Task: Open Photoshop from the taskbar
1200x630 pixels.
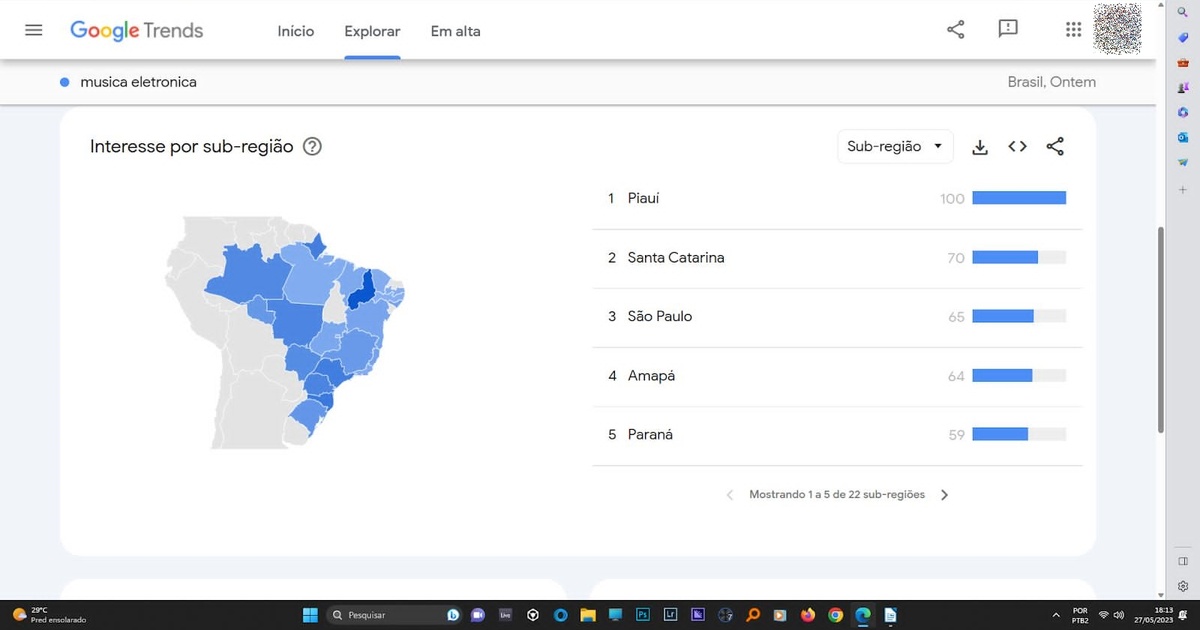Action: 643,615
